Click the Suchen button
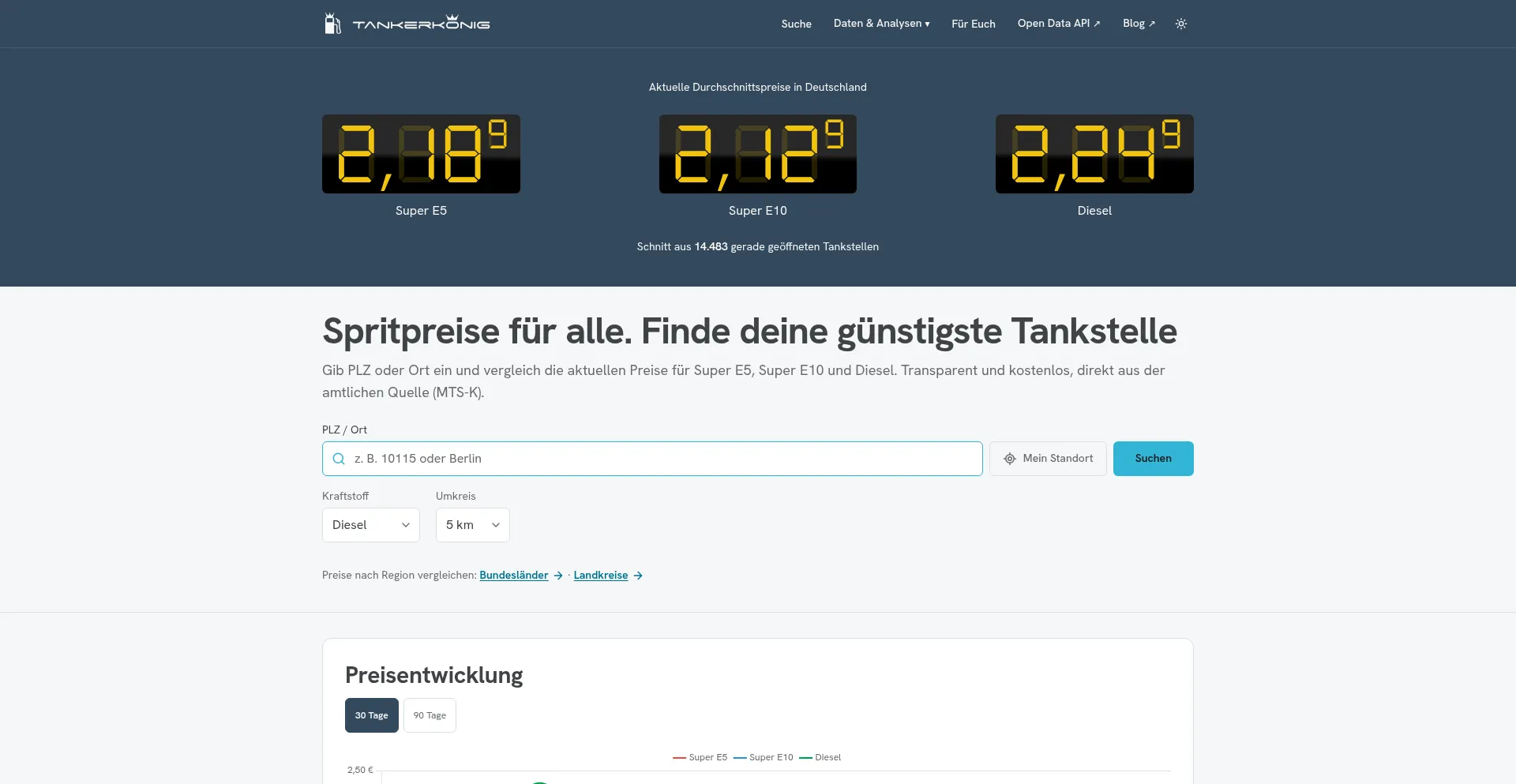Screen dimensions: 1516x784 (x=1153, y=459)
